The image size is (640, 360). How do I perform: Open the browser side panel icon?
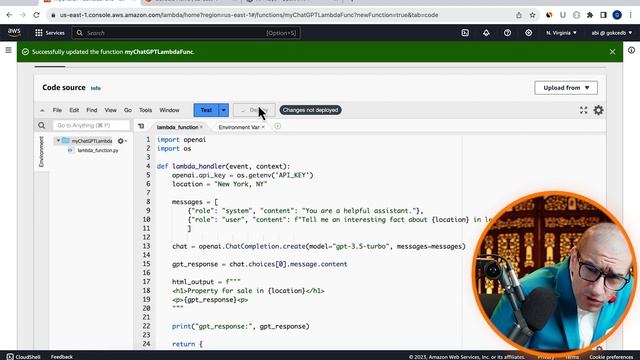[x=603, y=15]
